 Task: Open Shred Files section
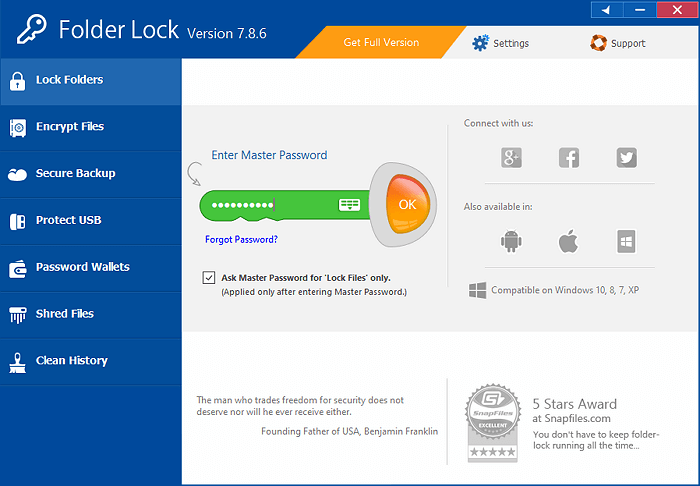[90, 314]
